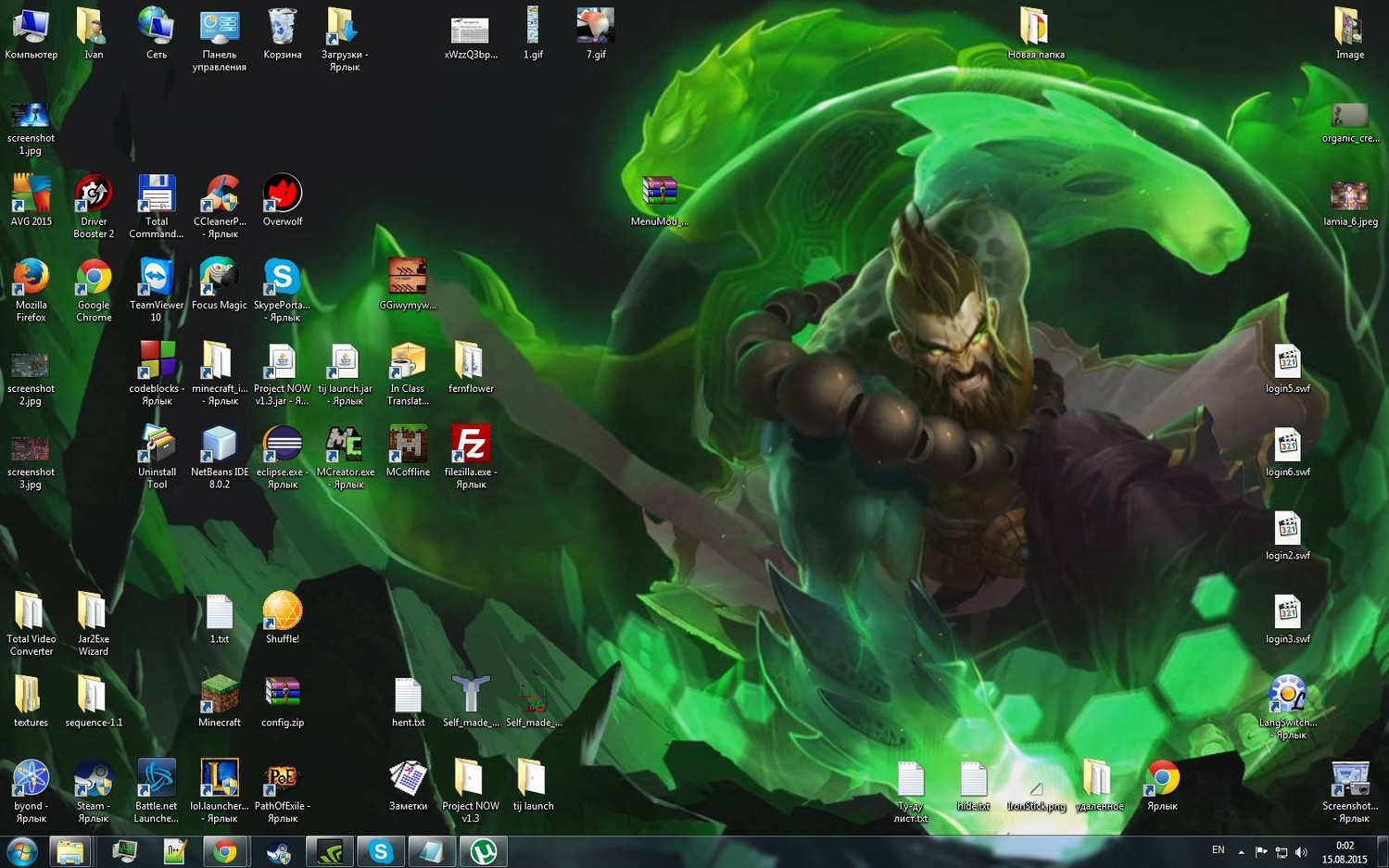This screenshot has height=868, width=1389.
Task: Click the Action Center flag tray icon
Action: pyautogui.click(x=1261, y=852)
